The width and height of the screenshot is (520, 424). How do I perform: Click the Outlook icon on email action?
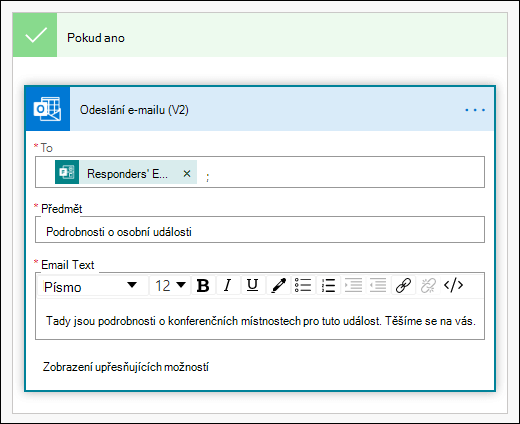(48, 109)
